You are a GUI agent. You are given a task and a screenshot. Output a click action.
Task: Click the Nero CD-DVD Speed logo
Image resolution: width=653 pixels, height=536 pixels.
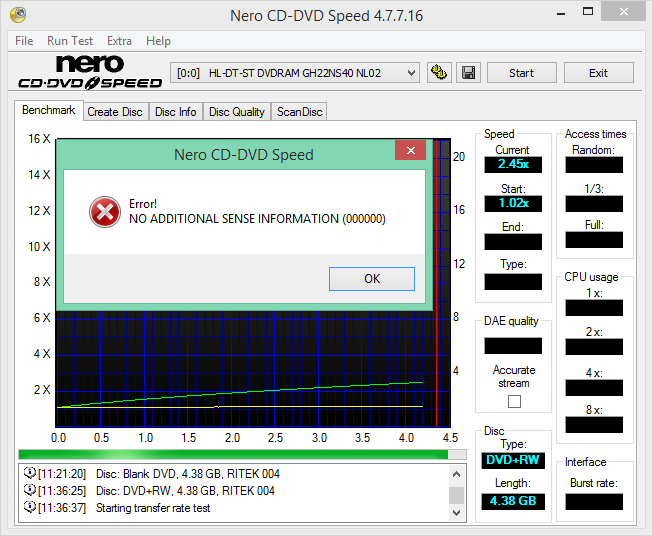pos(90,72)
